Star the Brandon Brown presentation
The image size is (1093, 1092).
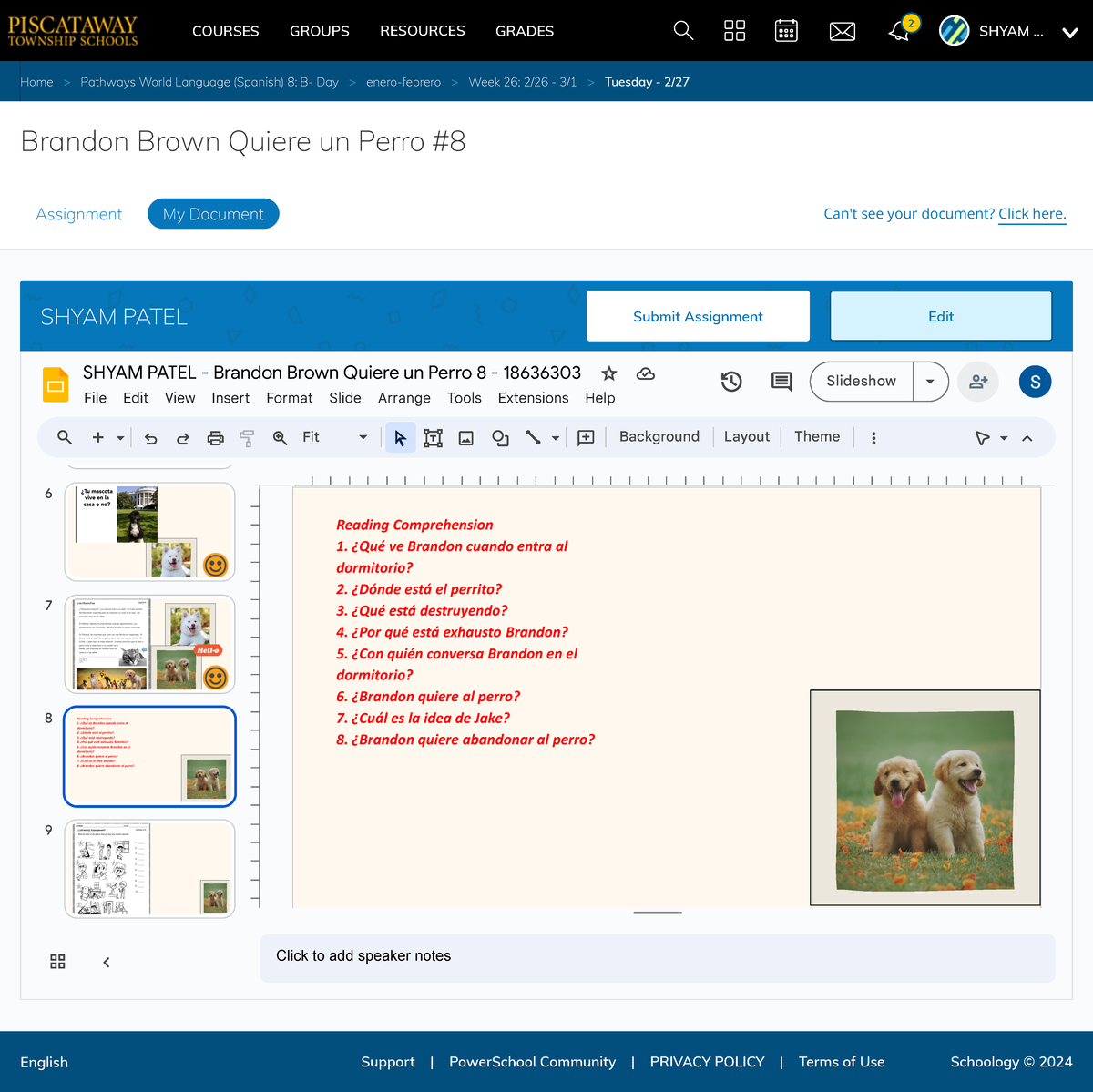pos(608,373)
